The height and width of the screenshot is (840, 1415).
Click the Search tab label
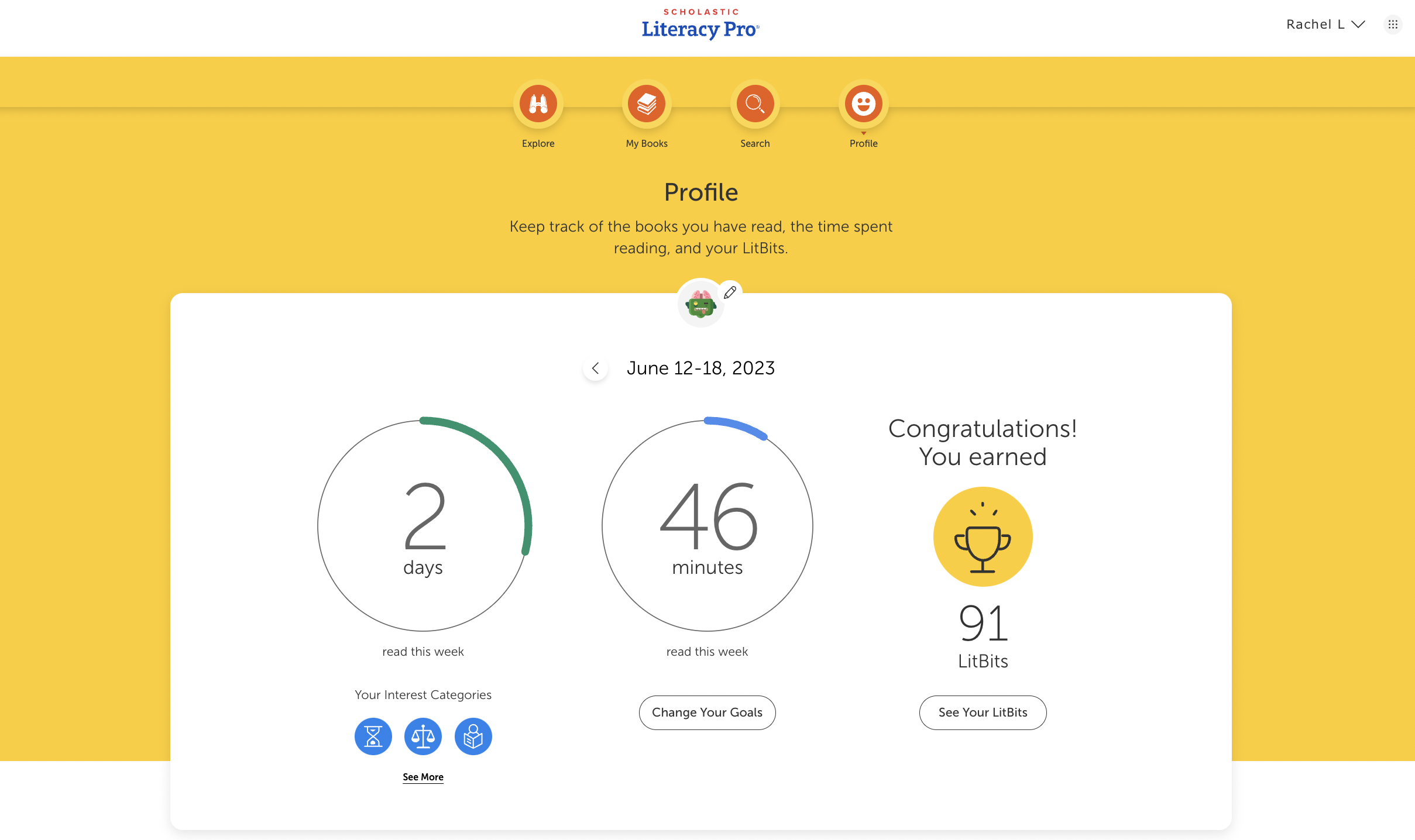tap(755, 143)
